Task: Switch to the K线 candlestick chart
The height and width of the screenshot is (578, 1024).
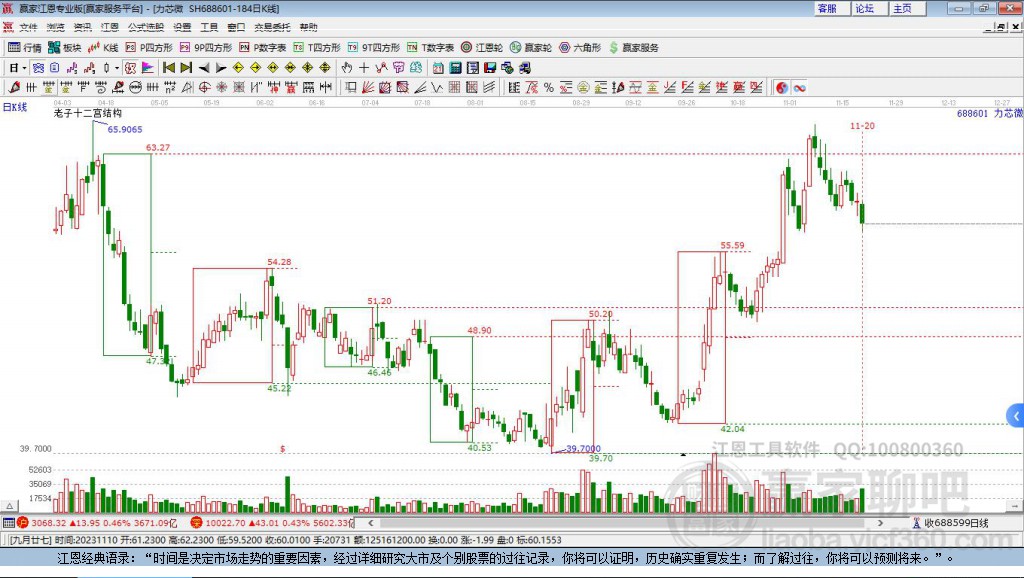Action: tap(103, 48)
